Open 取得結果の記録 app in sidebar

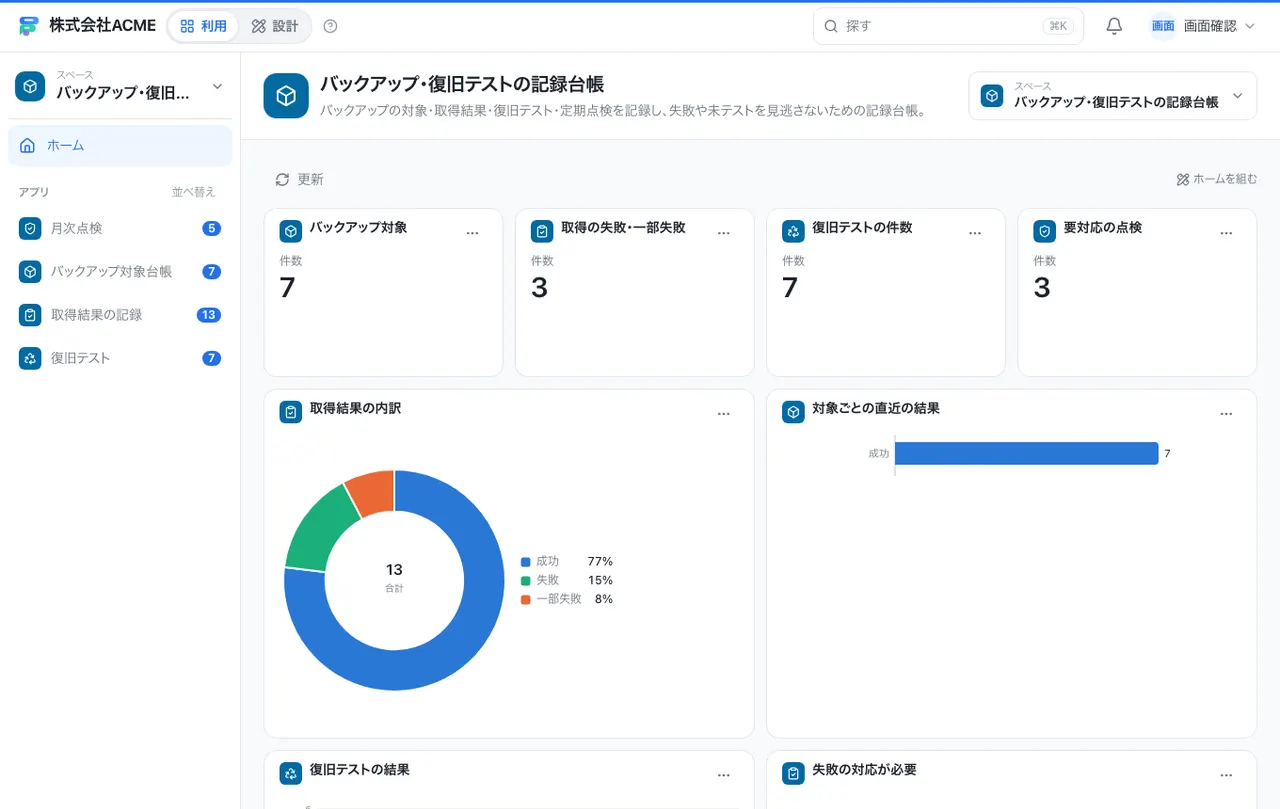pos(120,315)
